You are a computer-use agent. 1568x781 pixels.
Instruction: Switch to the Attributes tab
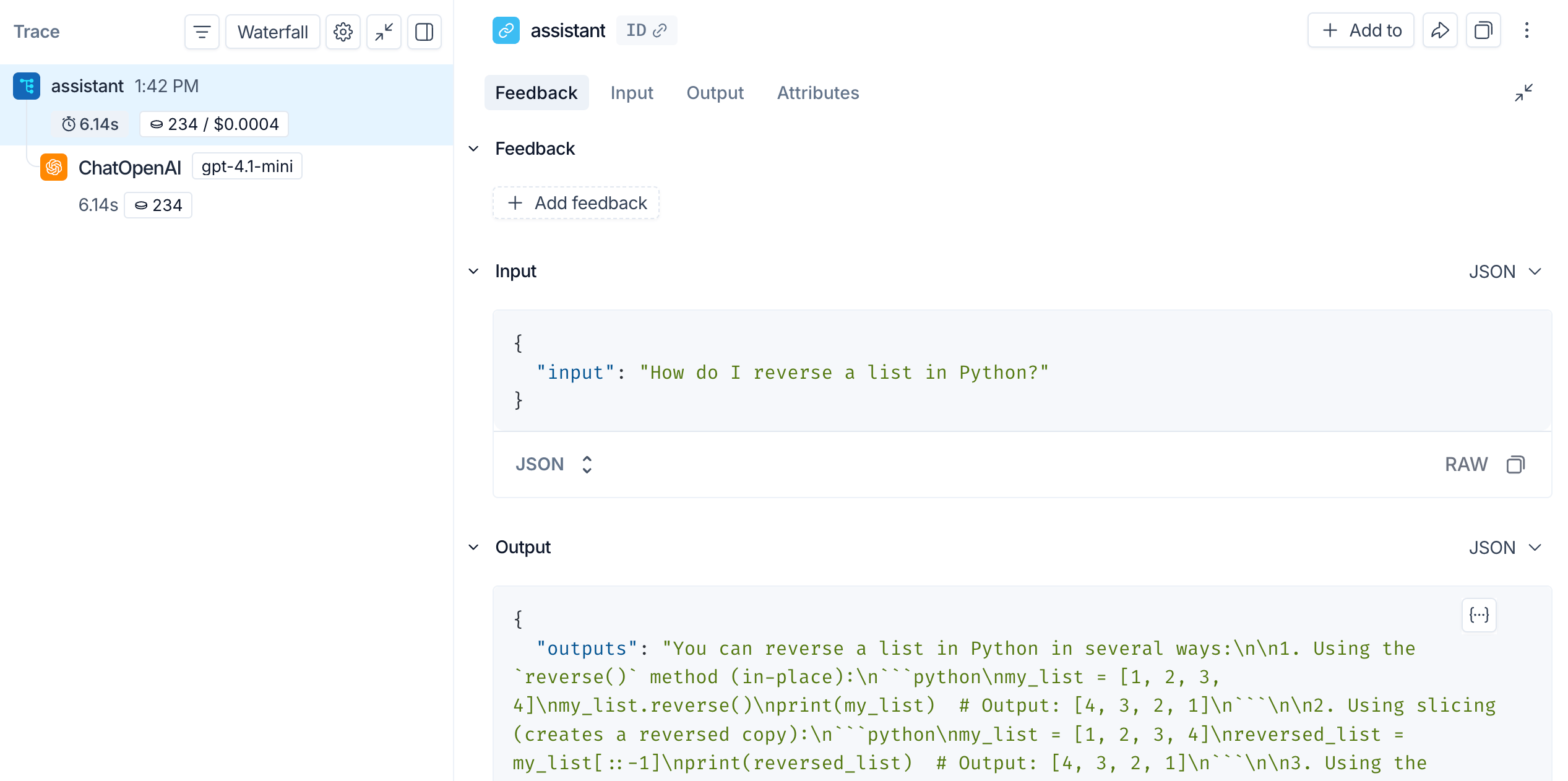pyautogui.click(x=817, y=93)
